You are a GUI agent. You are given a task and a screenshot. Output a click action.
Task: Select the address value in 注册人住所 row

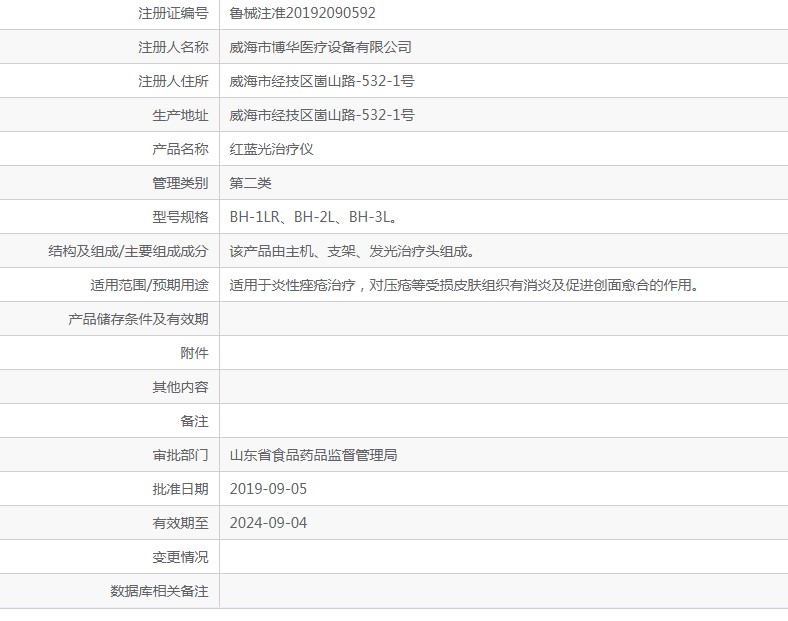[322, 81]
